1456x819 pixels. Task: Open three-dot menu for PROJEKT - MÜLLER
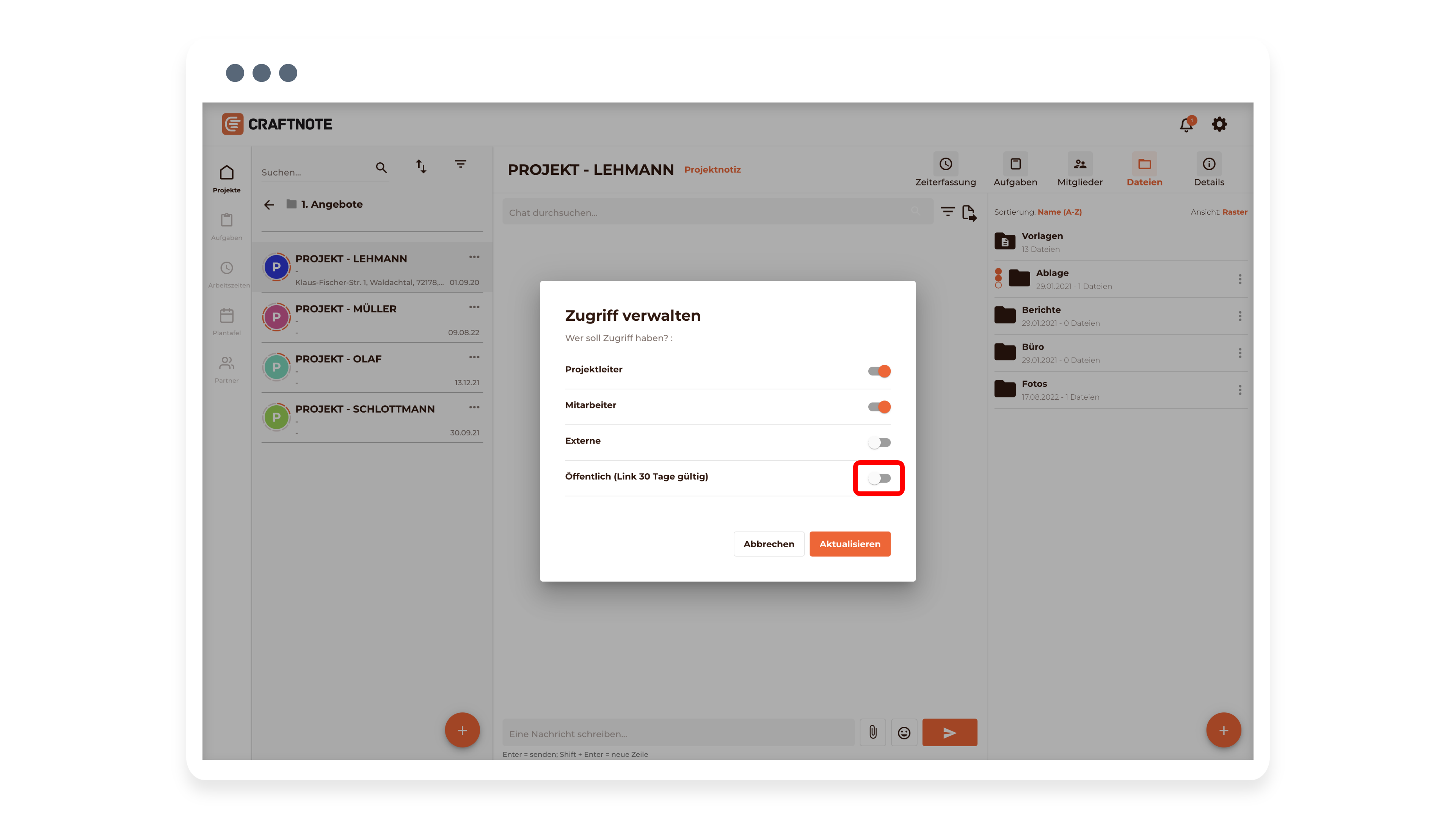(x=474, y=307)
